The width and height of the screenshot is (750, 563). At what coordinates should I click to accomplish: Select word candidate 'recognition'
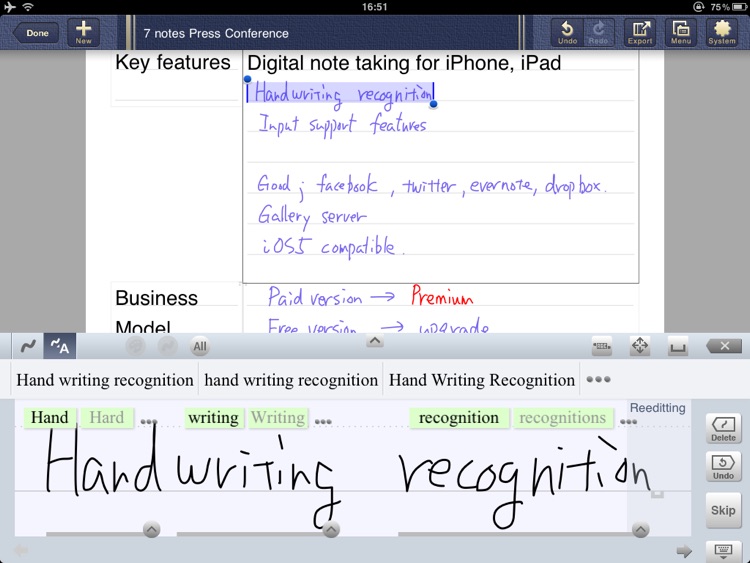pyautogui.click(x=459, y=418)
